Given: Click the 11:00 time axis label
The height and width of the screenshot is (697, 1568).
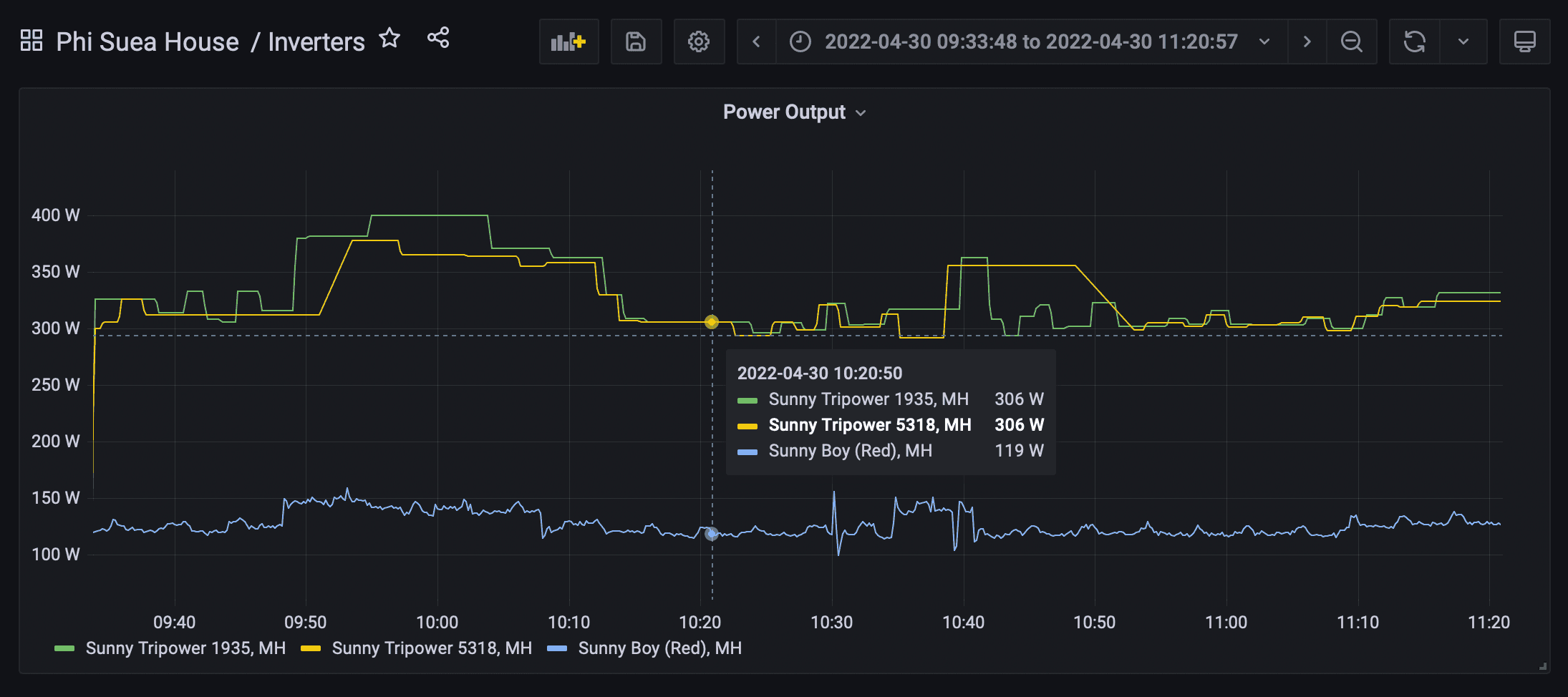Looking at the screenshot, I should tap(1226, 623).
